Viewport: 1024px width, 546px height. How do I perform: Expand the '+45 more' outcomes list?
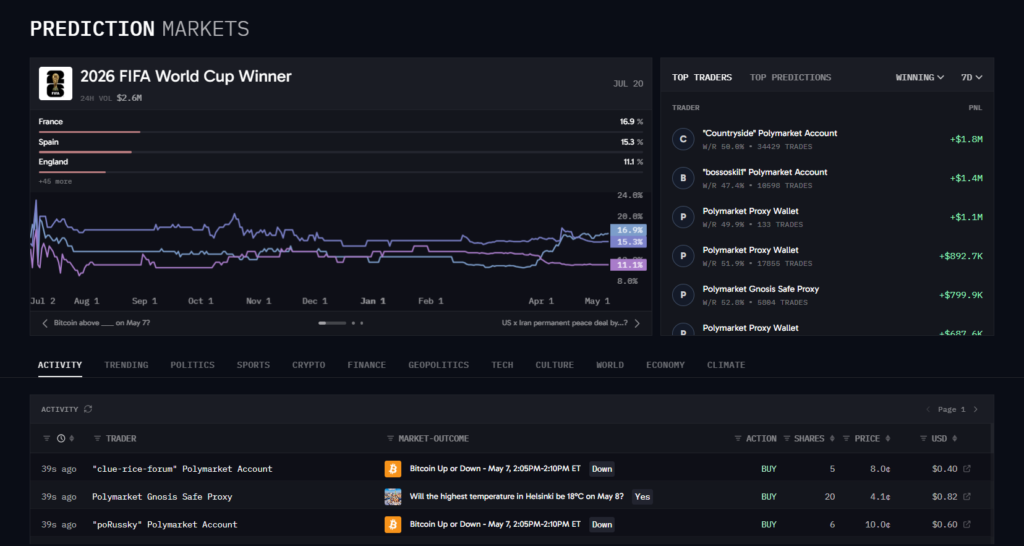[x=55, y=182]
